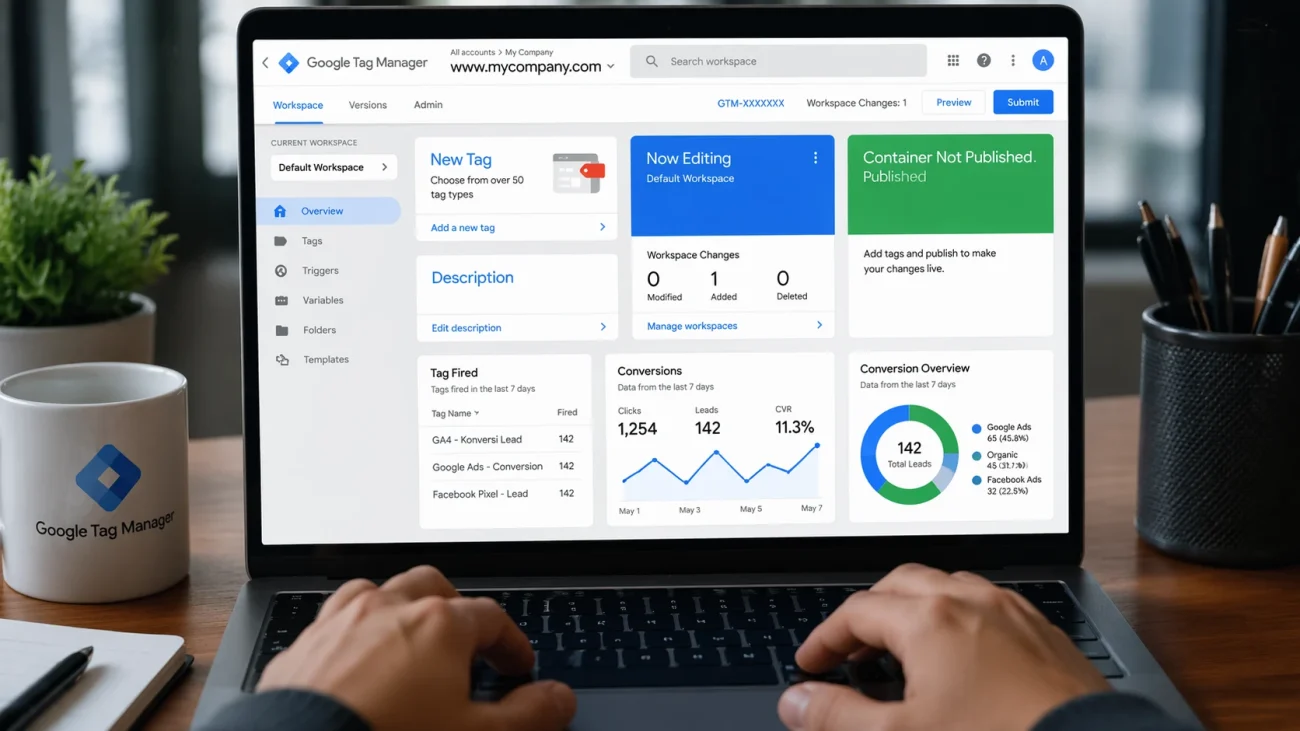The image size is (1300, 731).
Task: Open the account avatar labeled A
Action: point(1043,61)
